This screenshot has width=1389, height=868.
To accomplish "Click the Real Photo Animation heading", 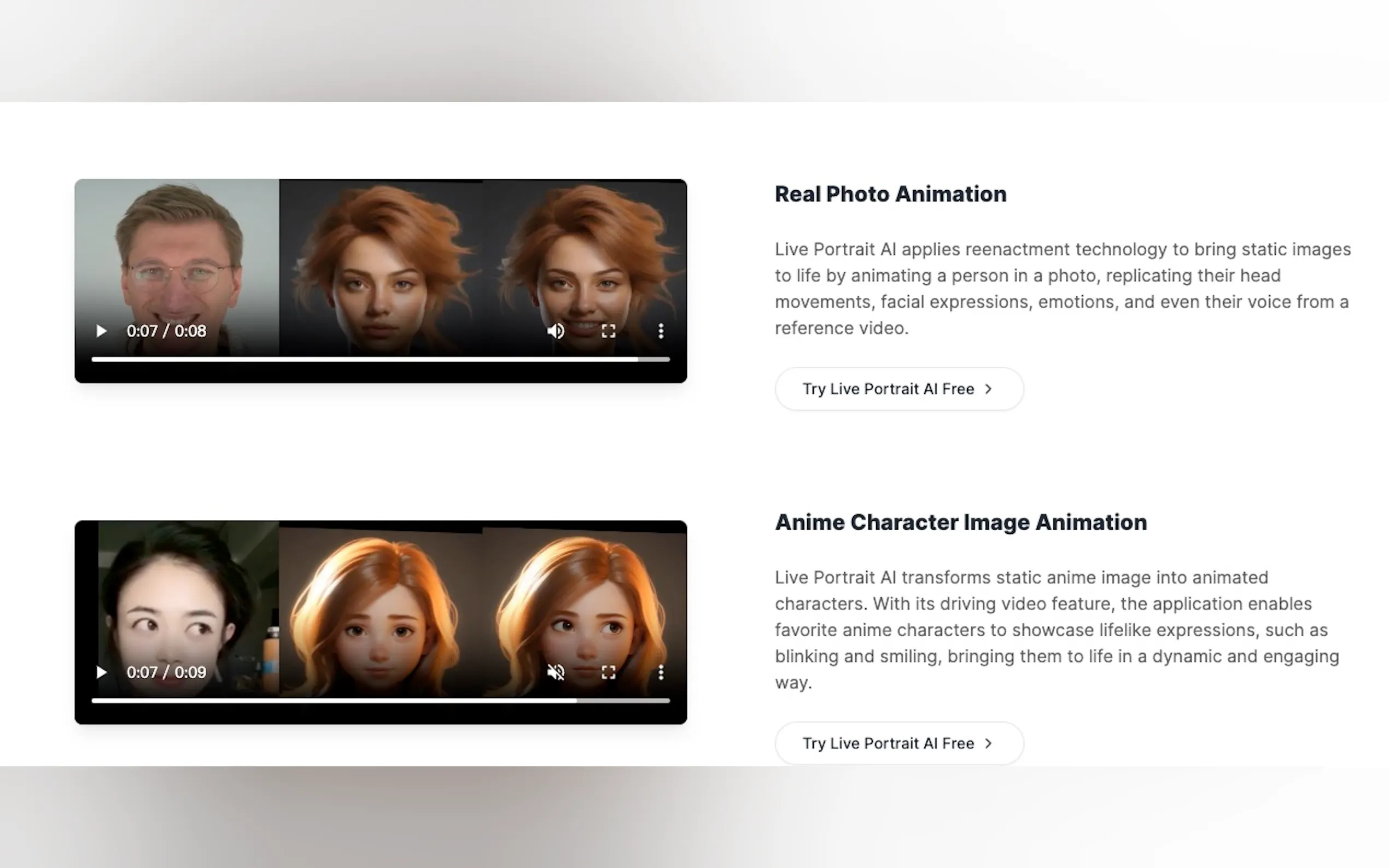I will tap(890, 194).
